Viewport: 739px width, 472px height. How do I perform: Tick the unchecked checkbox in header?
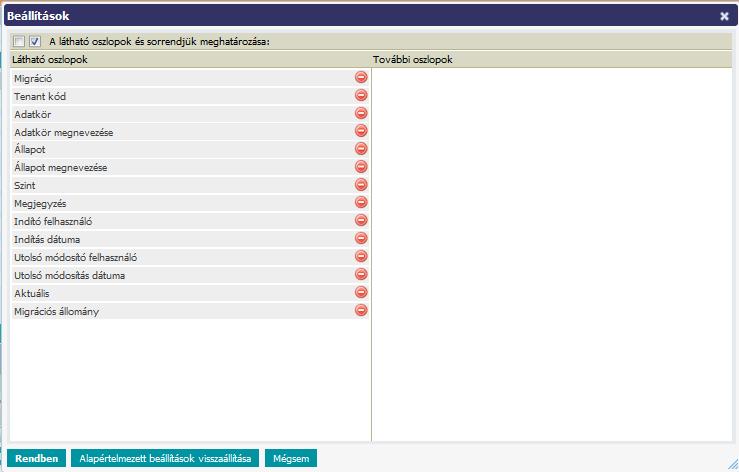tap(19, 41)
